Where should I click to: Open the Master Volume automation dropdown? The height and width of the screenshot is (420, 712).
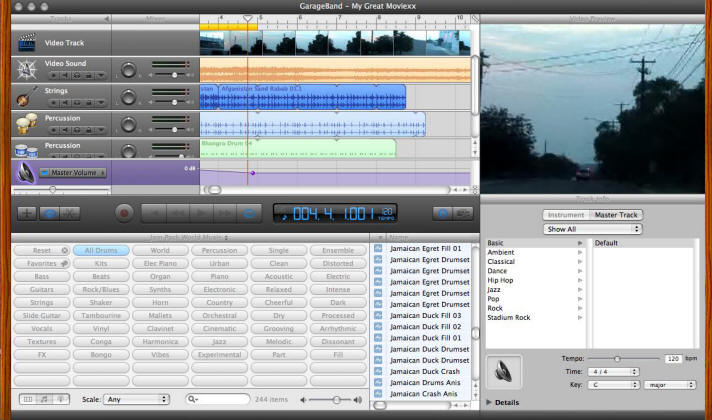click(73, 173)
